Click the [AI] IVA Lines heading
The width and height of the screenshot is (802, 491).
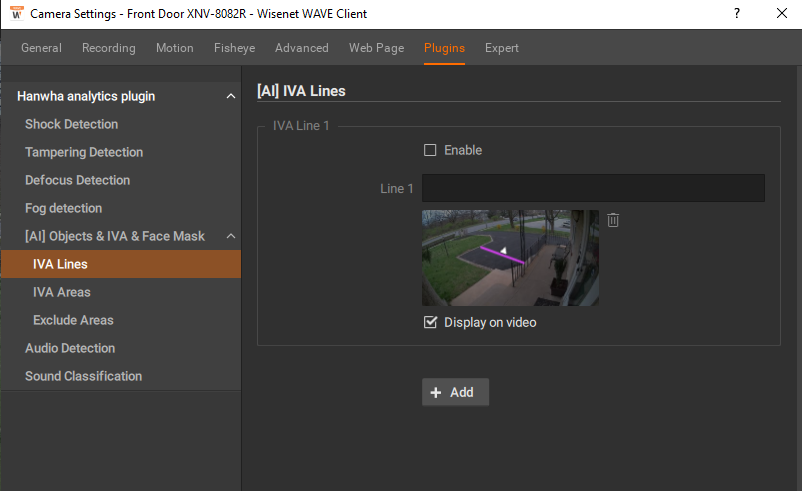point(301,91)
